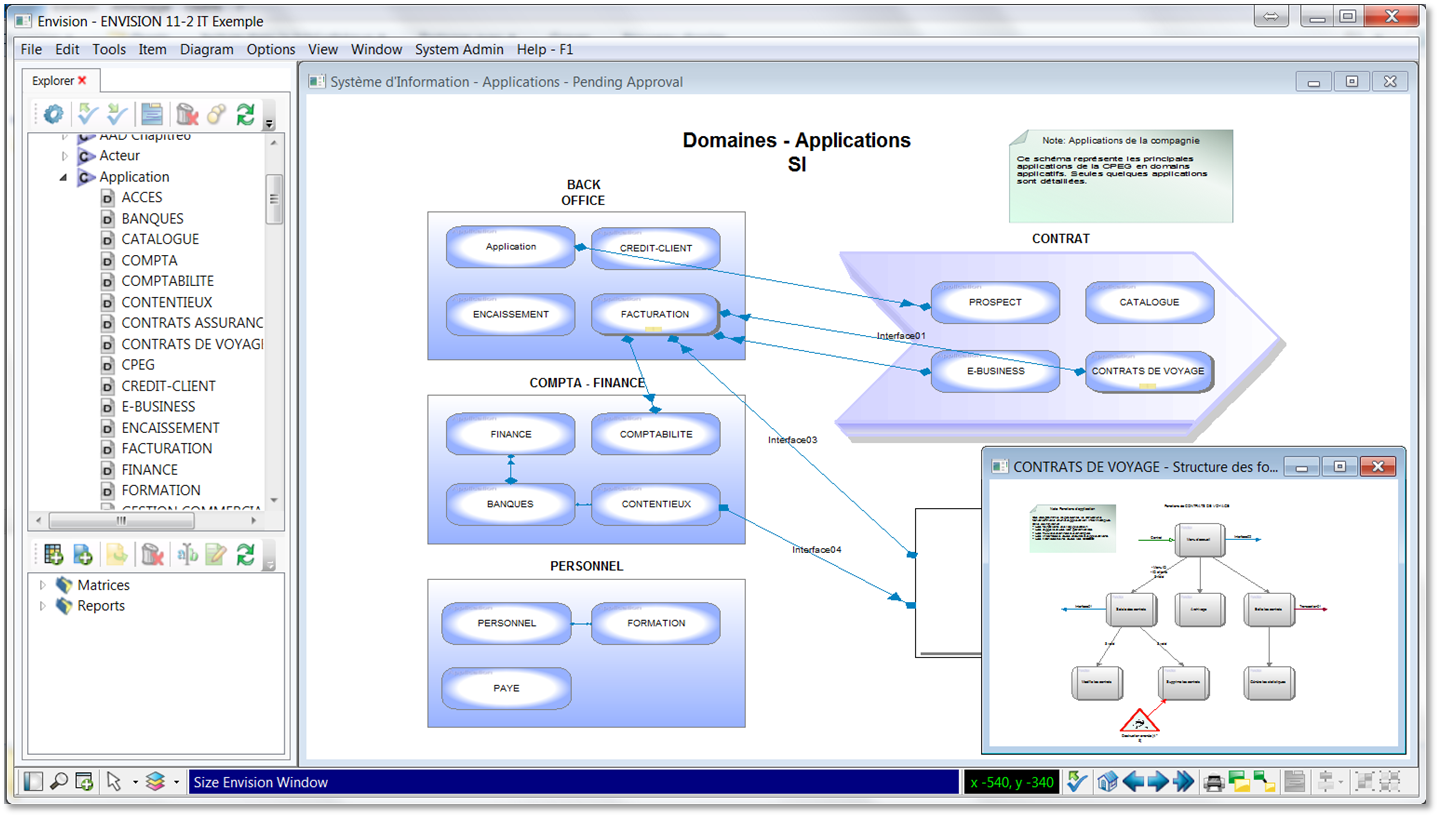1439x817 pixels.
Task: Click the Explorer tree horizontal scrollbar
Action: pyautogui.click(x=120, y=521)
